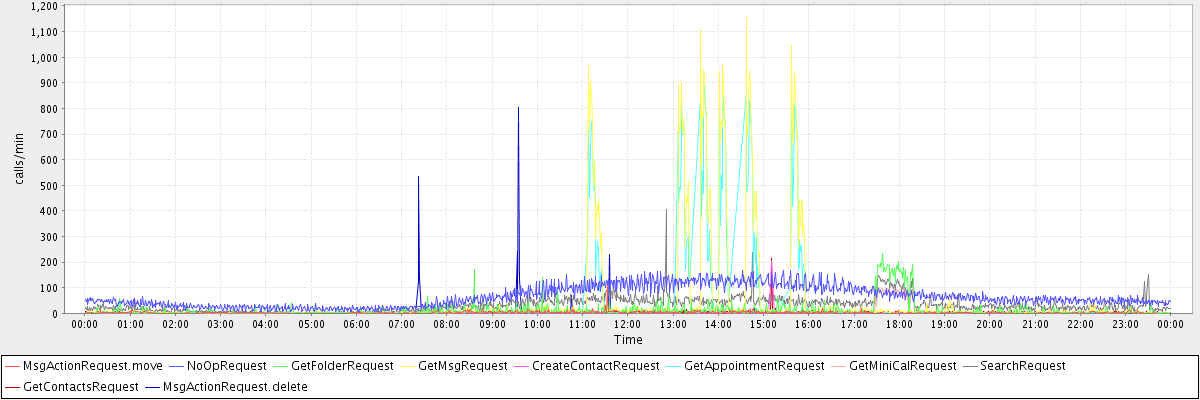1200x400 pixels.
Task: Click the 'calls/min' y-axis title
Action: pyautogui.click(x=17, y=159)
